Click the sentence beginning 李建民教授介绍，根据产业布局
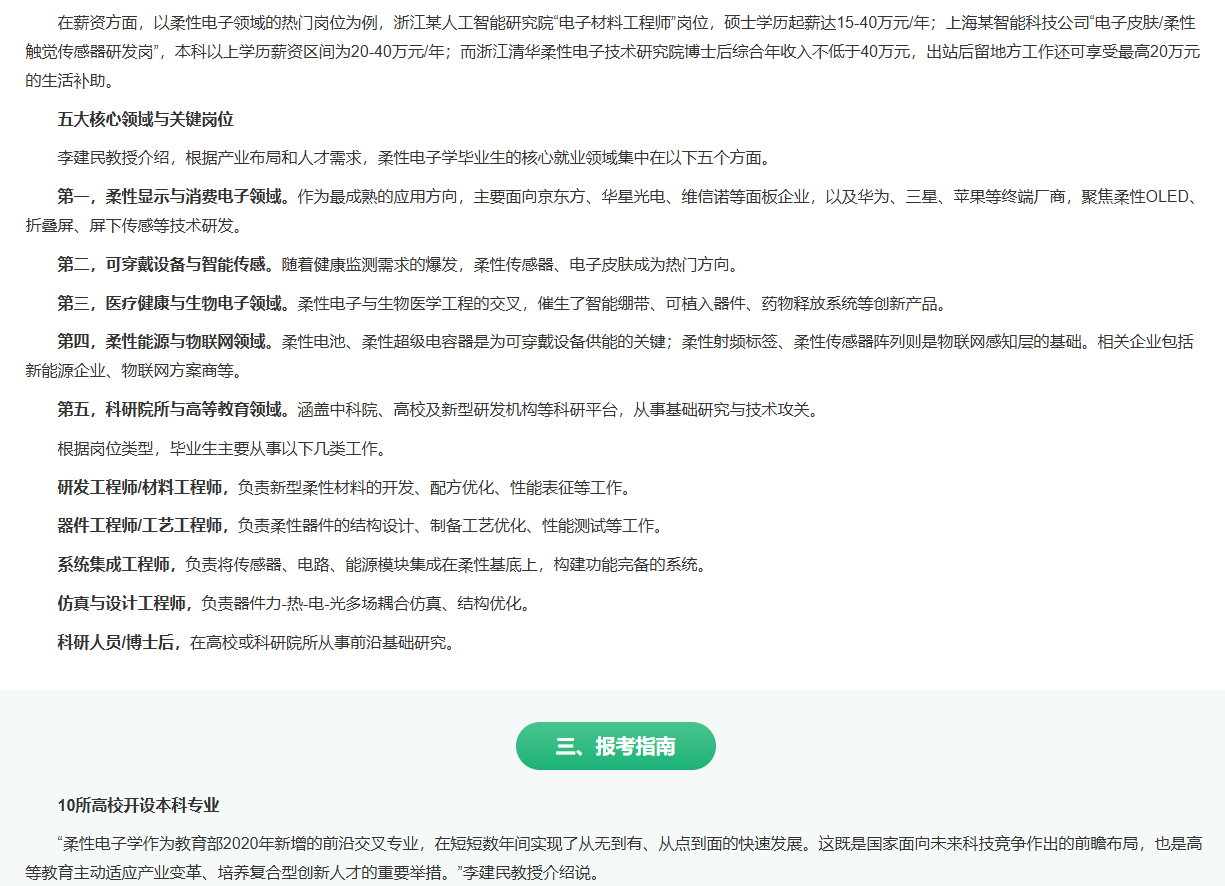This screenshot has width=1225, height=886. [413, 158]
